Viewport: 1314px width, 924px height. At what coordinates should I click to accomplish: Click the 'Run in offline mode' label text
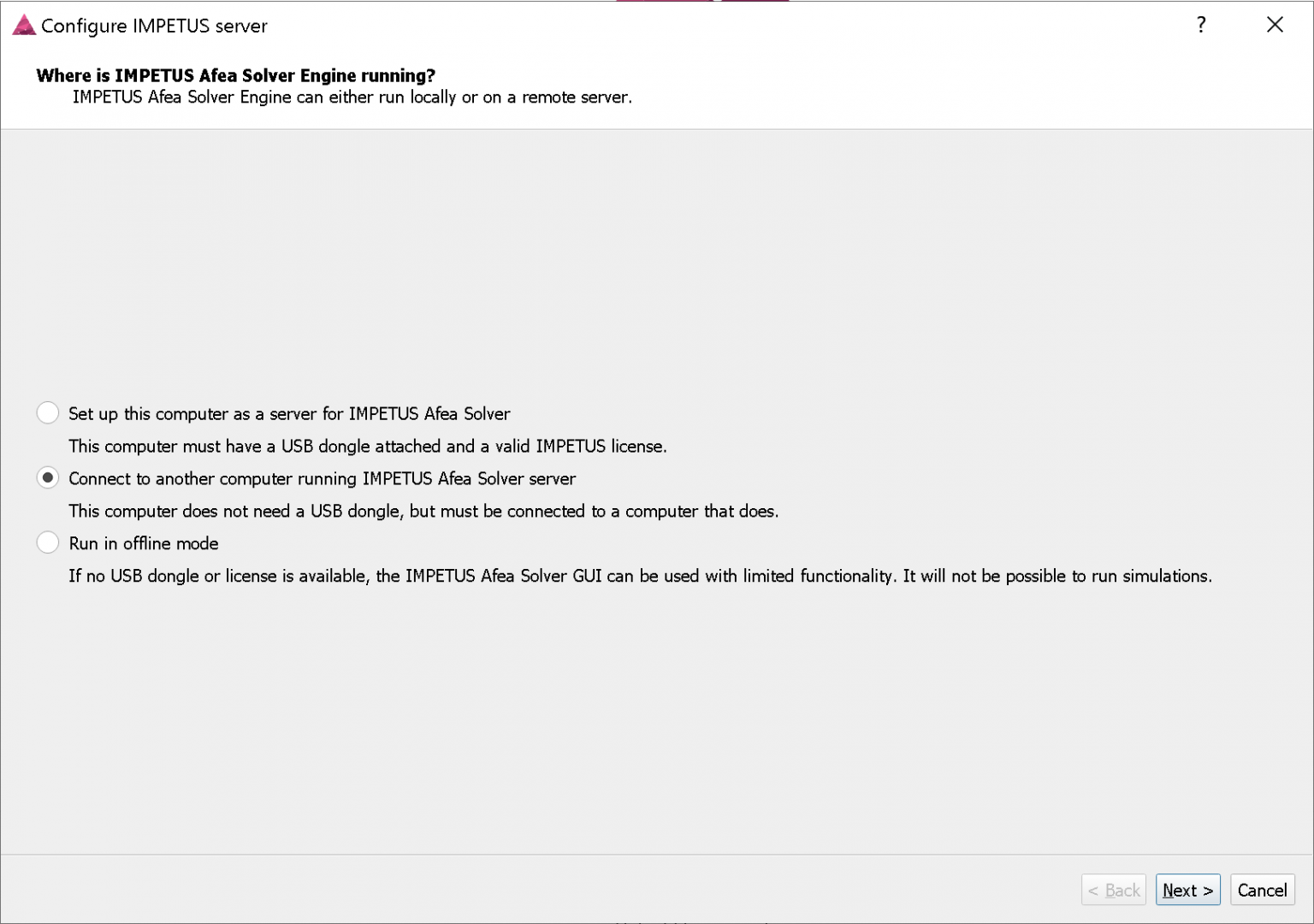pyautogui.click(x=144, y=544)
